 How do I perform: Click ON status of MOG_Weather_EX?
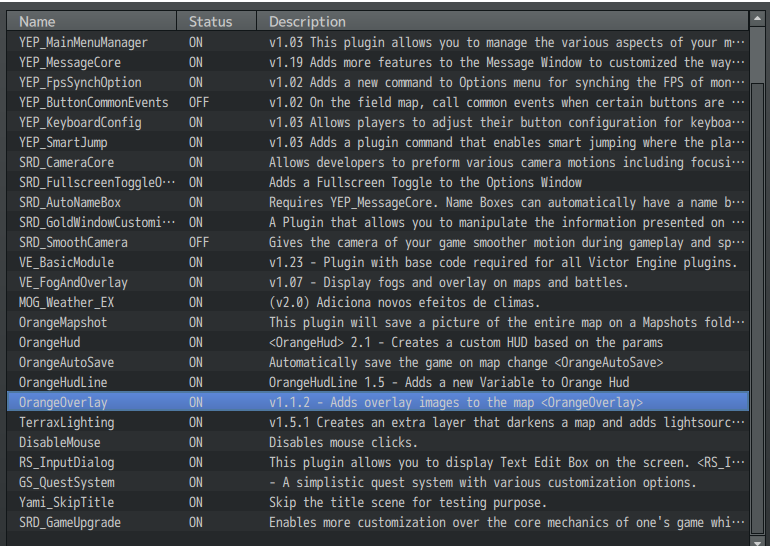pyautogui.click(x=196, y=302)
